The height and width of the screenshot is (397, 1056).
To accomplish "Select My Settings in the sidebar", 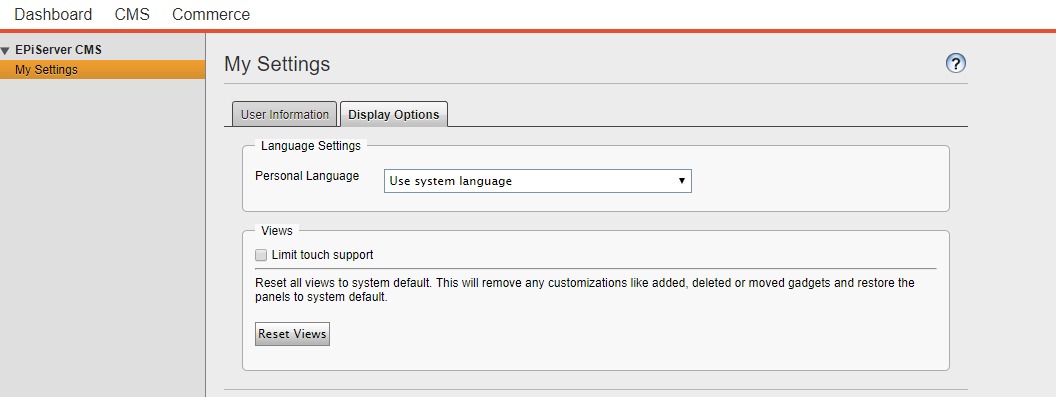I will [x=102, y=69].
